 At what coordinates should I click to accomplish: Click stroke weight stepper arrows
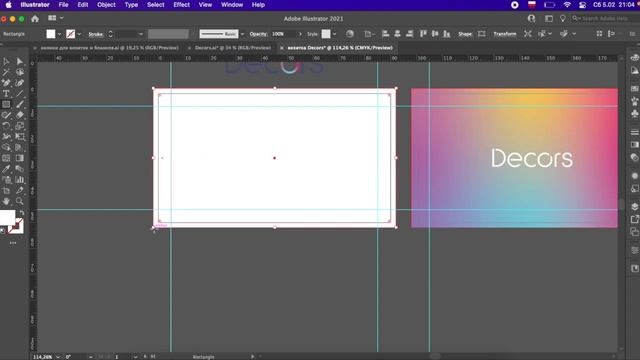[x=110, y=34]
